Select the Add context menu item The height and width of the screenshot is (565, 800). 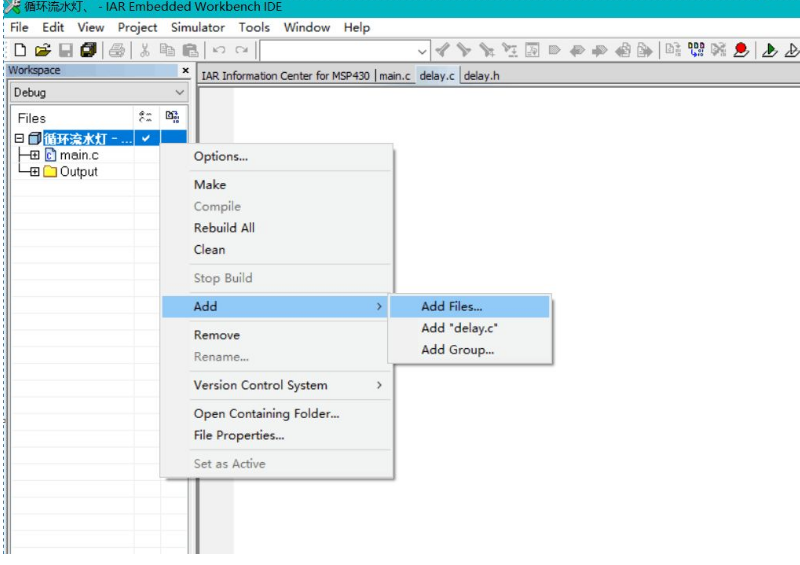coord(275,306)
